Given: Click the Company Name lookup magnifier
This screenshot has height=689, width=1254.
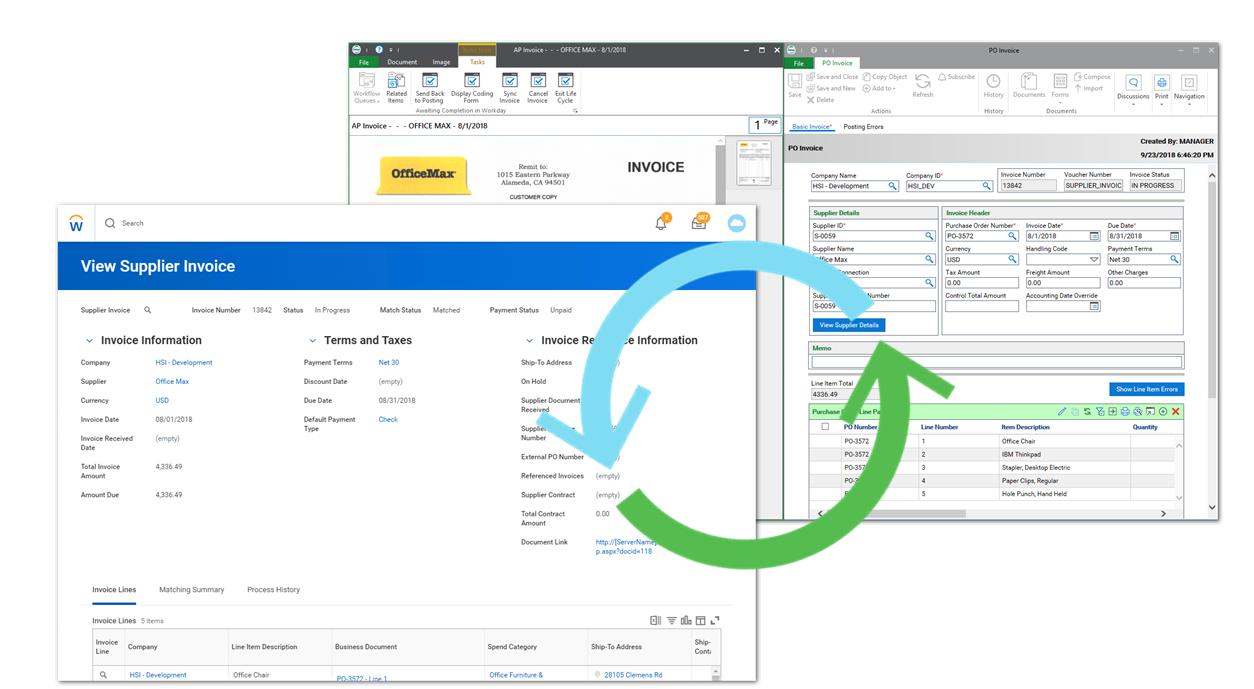Looking at the screenshot, I should [893, 186].
